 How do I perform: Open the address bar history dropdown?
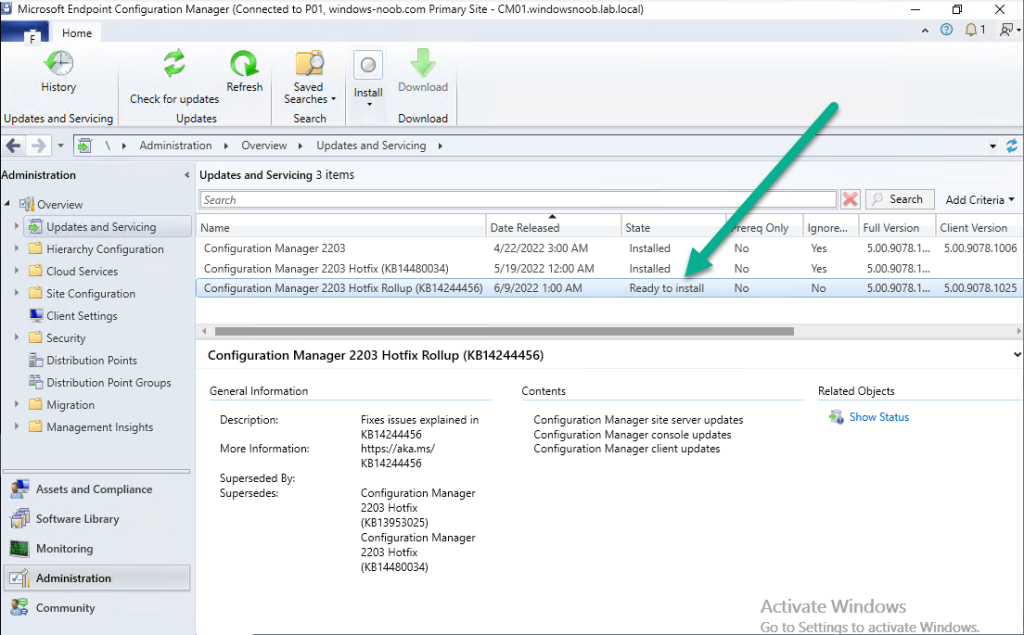coord(993,146)
